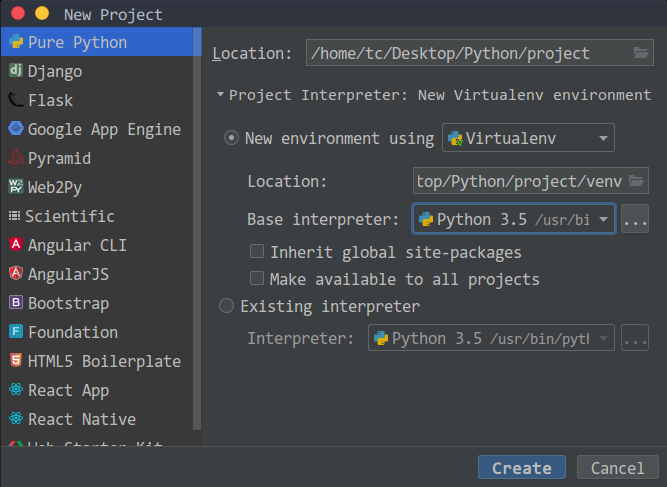The width and height of the screenshot is (667, 487).
Task: Browse for project location folder icon
Action: (641, 53)
